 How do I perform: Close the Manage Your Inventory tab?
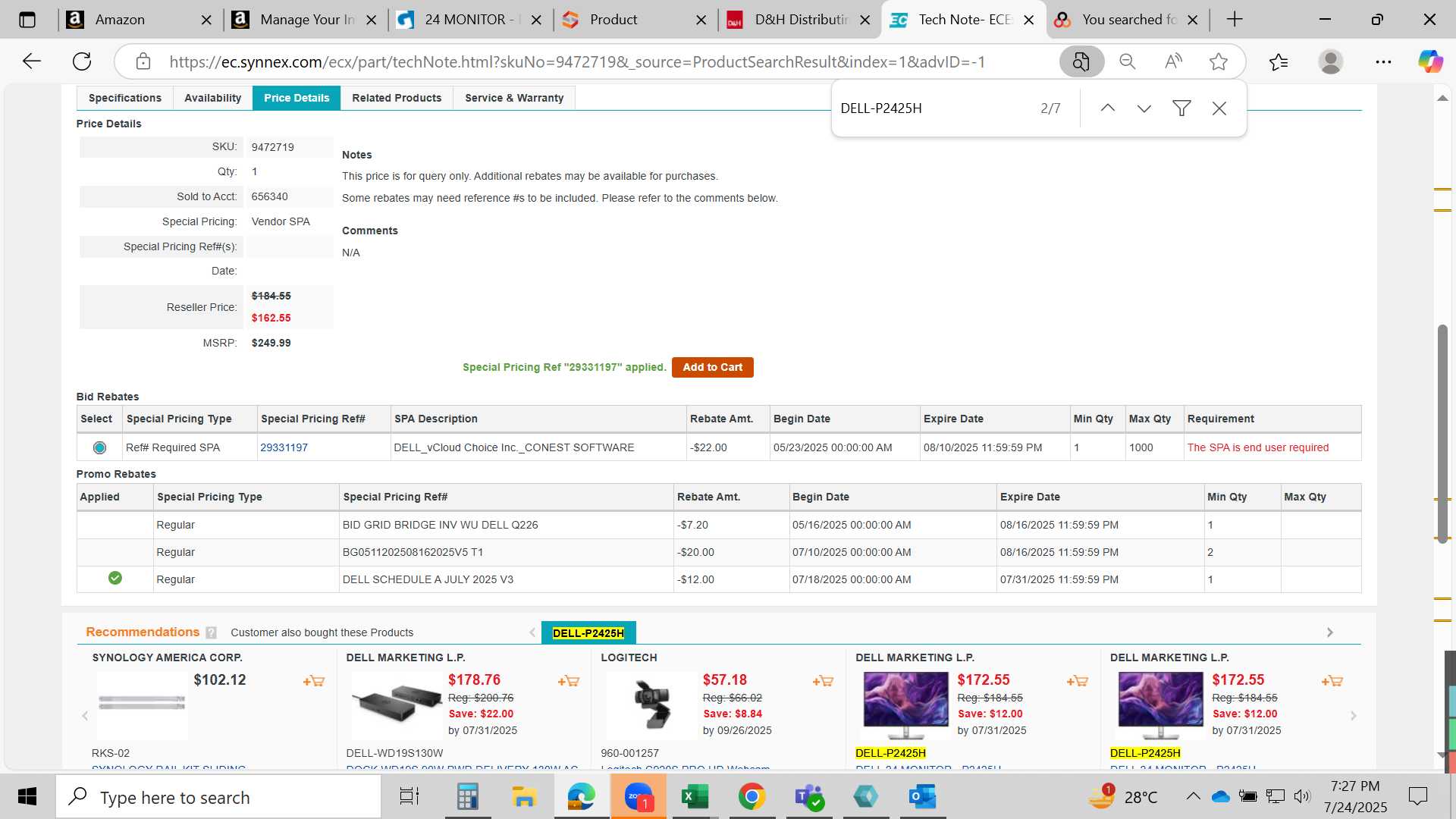371,20
